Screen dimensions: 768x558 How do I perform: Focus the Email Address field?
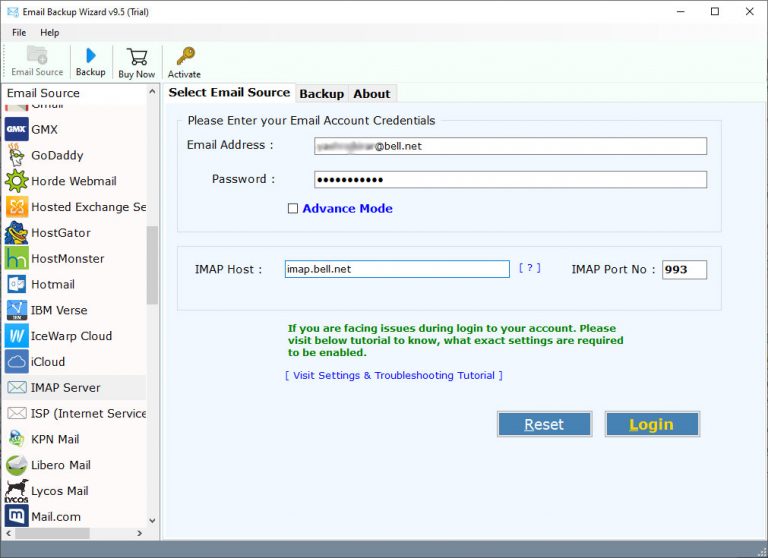(510, 146)
